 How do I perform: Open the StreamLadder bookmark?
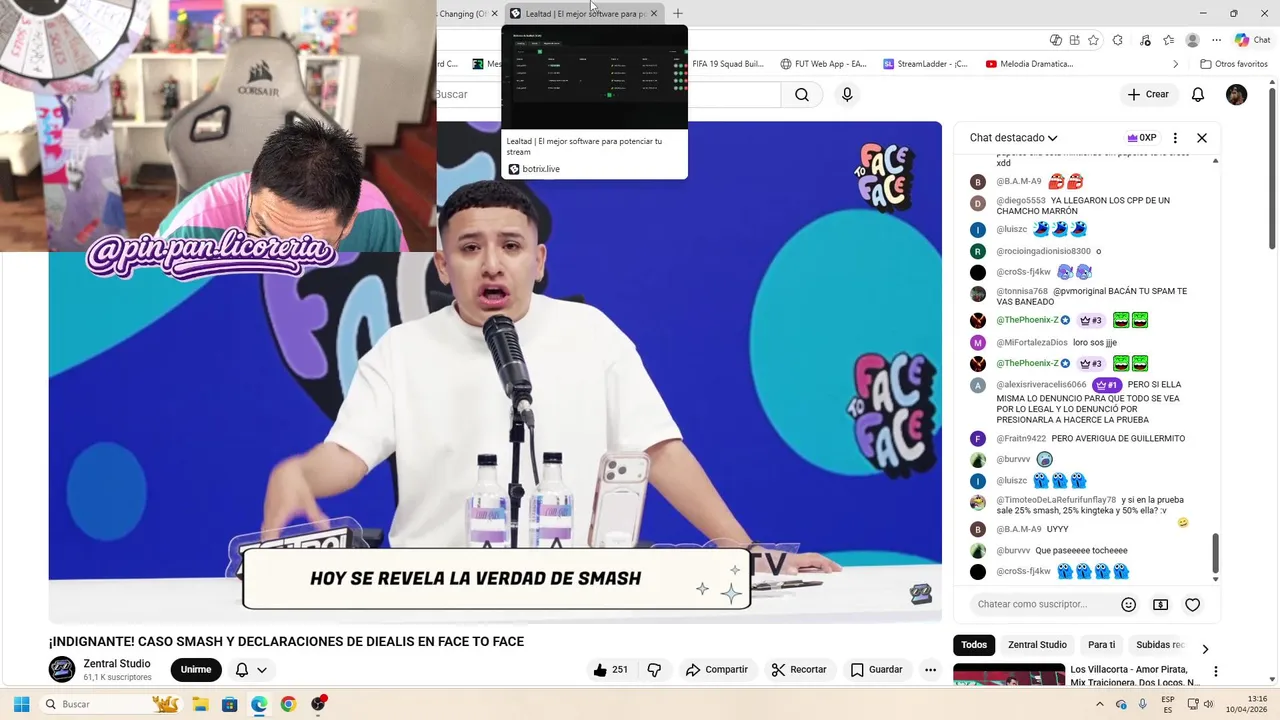[925, 64]
